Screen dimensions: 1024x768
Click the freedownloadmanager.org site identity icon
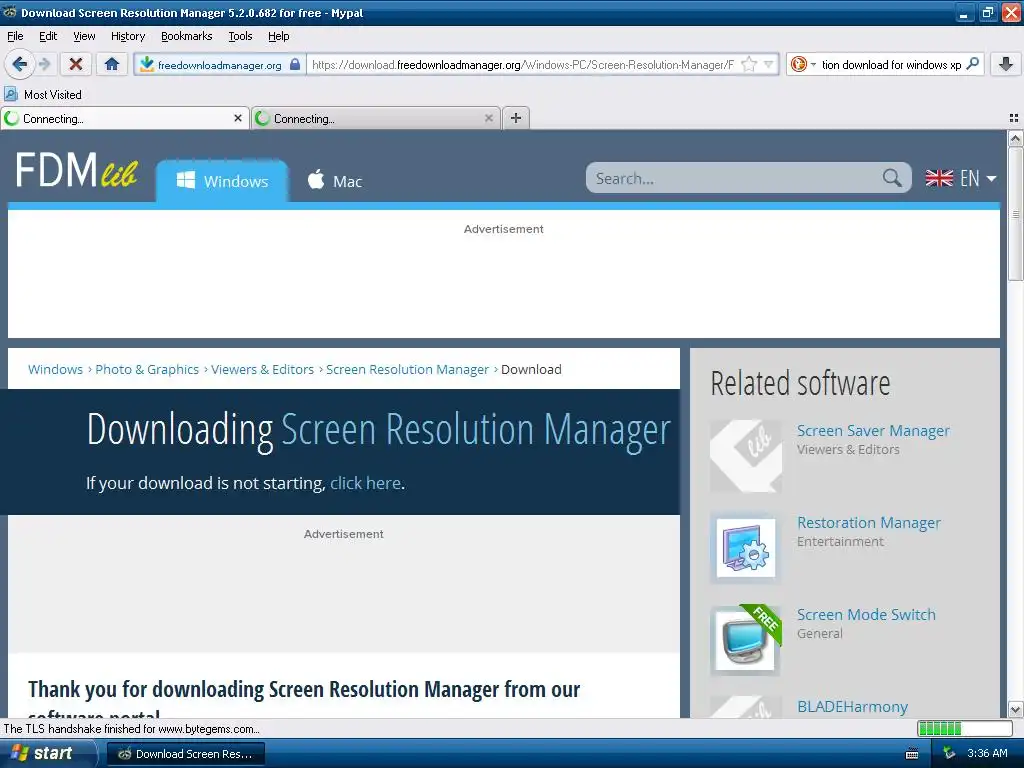(147, 64)
